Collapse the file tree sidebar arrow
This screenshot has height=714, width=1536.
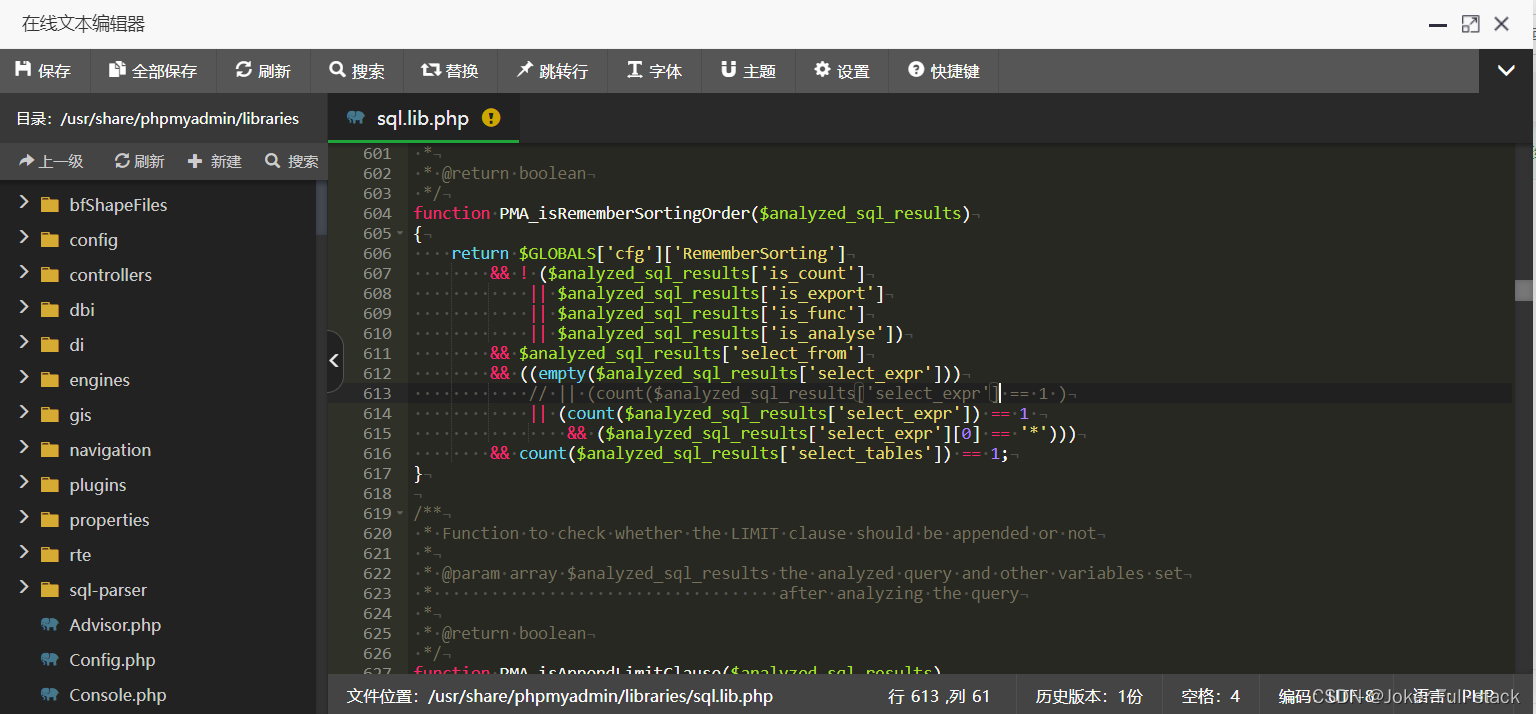334,360
